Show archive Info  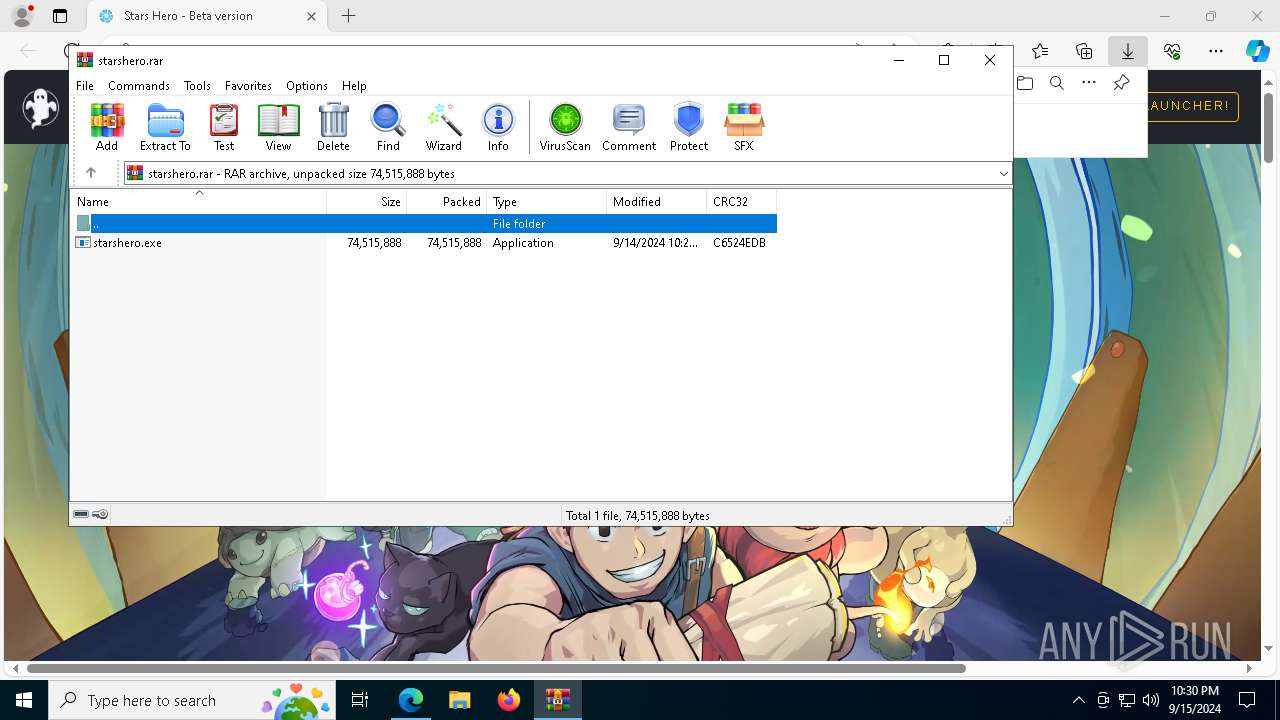coord(498,127)
